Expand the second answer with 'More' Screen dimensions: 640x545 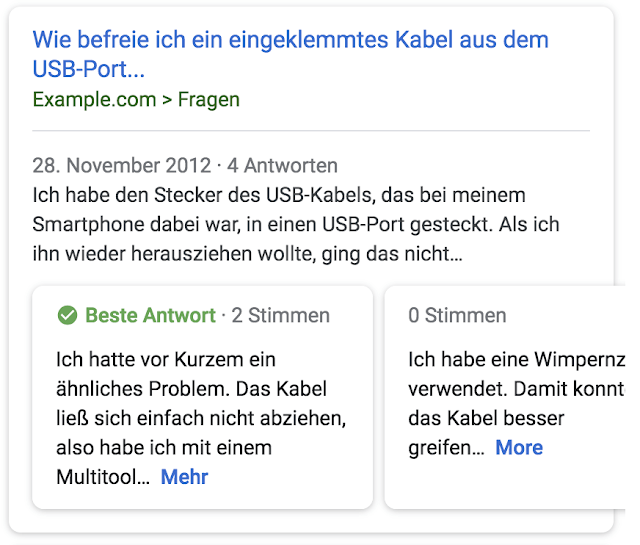519,447
